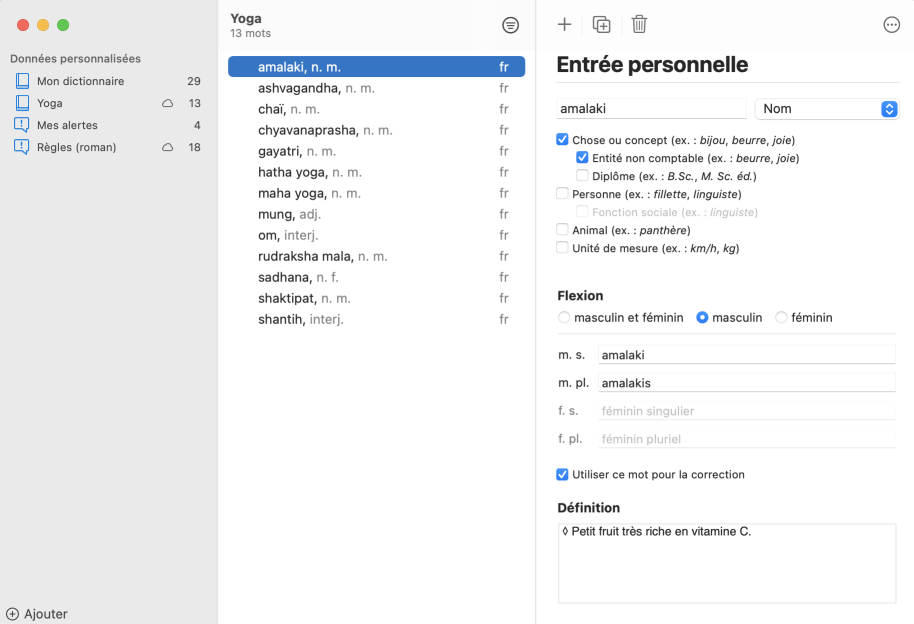Image resolution: width=914 pixels, height=624 pixels.
Task: Click the trash icon to delete entry
Action: point(639,25)
